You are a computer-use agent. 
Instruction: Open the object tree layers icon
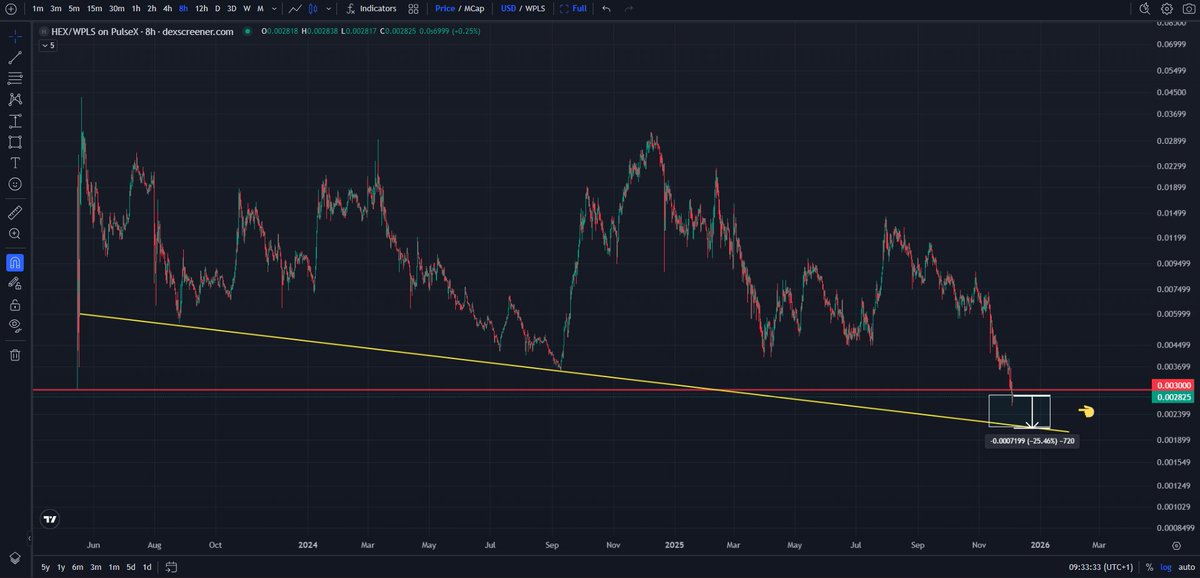[15, 557]
